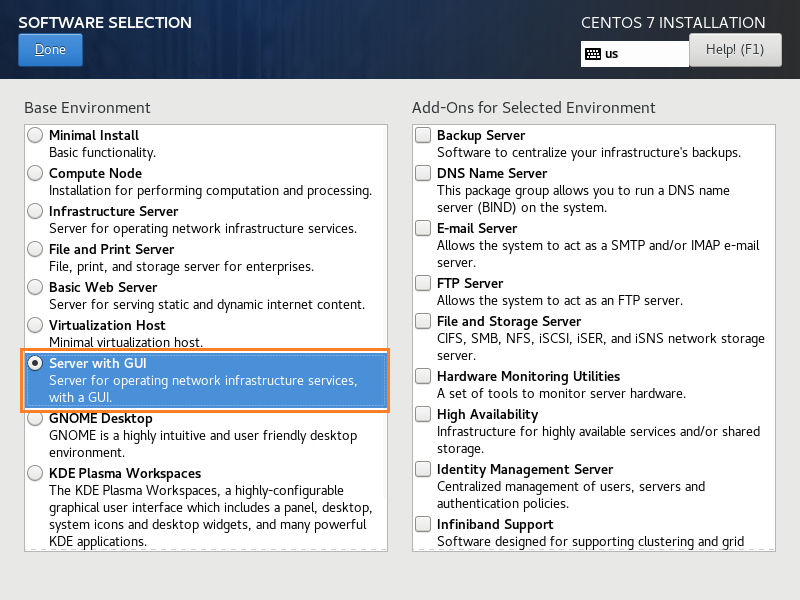The height and width of the screenshot is (600, 800).
Task: Tick the E-mail Server checkbox
Action: pos(423,228)
